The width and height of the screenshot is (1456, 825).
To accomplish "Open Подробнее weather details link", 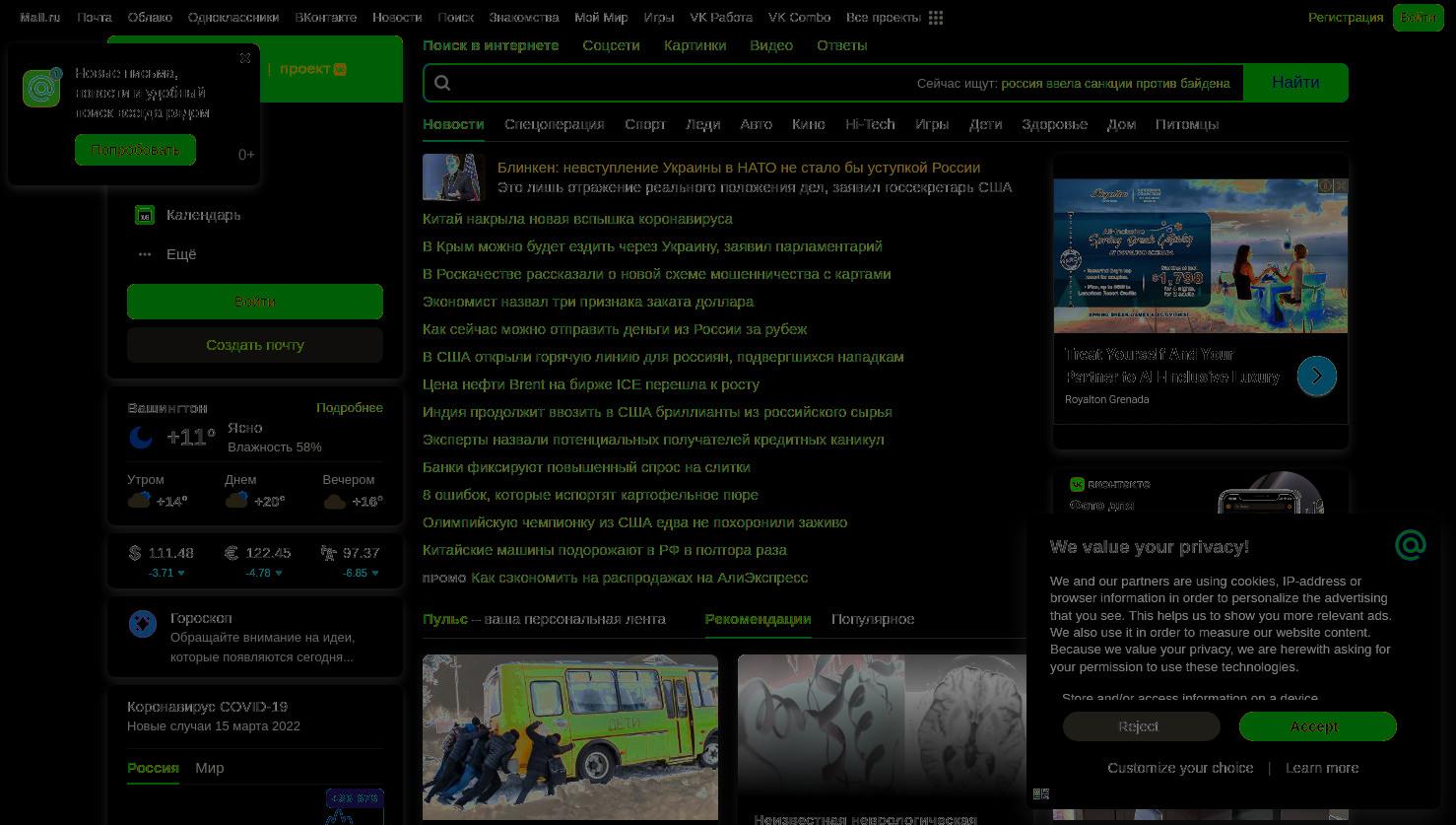I will coord(350,407).
